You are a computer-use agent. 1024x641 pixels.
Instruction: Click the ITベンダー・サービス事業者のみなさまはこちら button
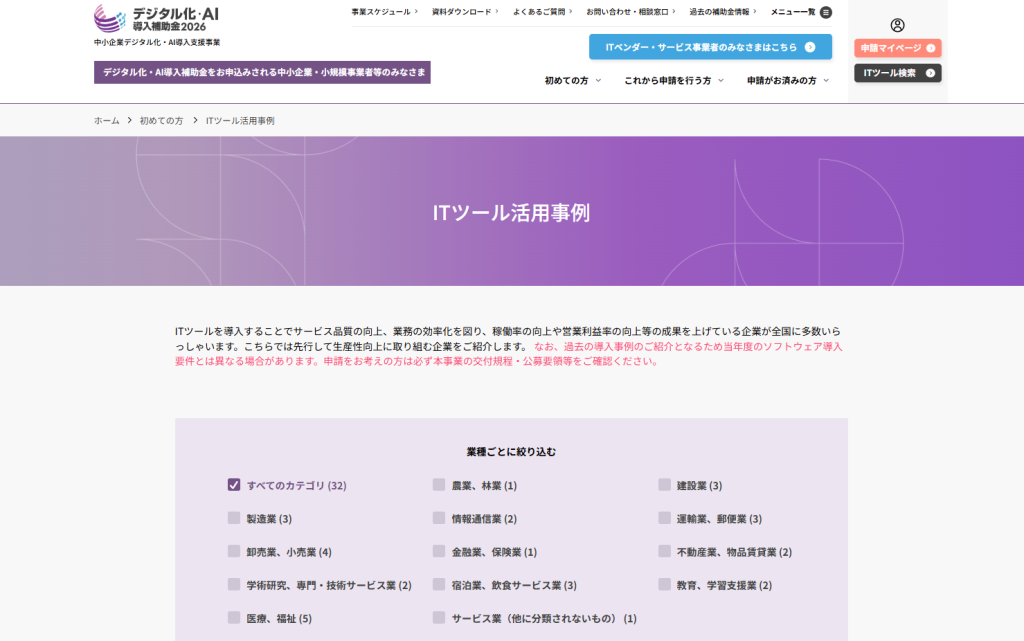pos(707,46)
